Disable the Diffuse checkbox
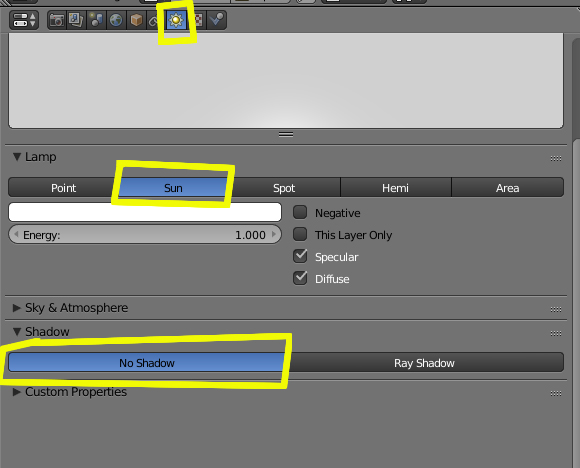 coord(300,278)
